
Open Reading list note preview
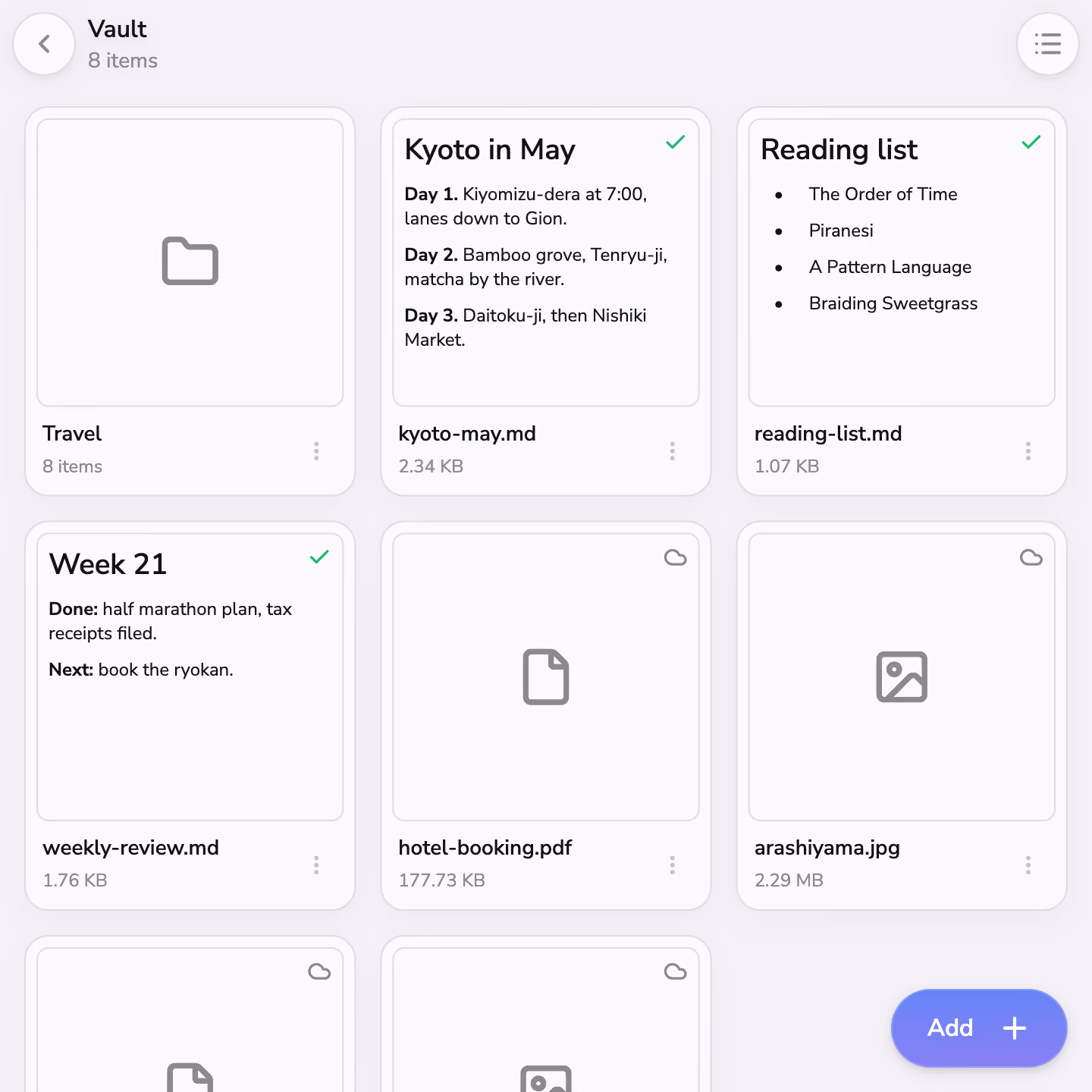tap(902, 262)
